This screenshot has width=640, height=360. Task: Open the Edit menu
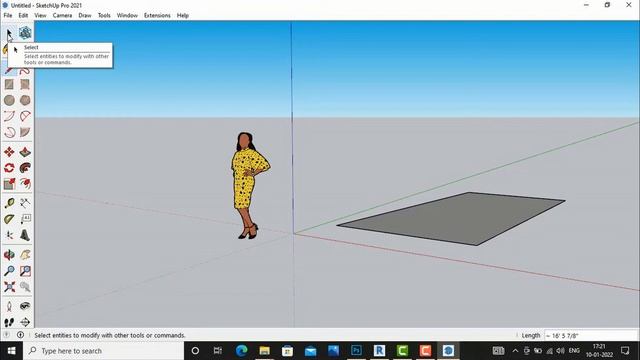pos(23,16)
